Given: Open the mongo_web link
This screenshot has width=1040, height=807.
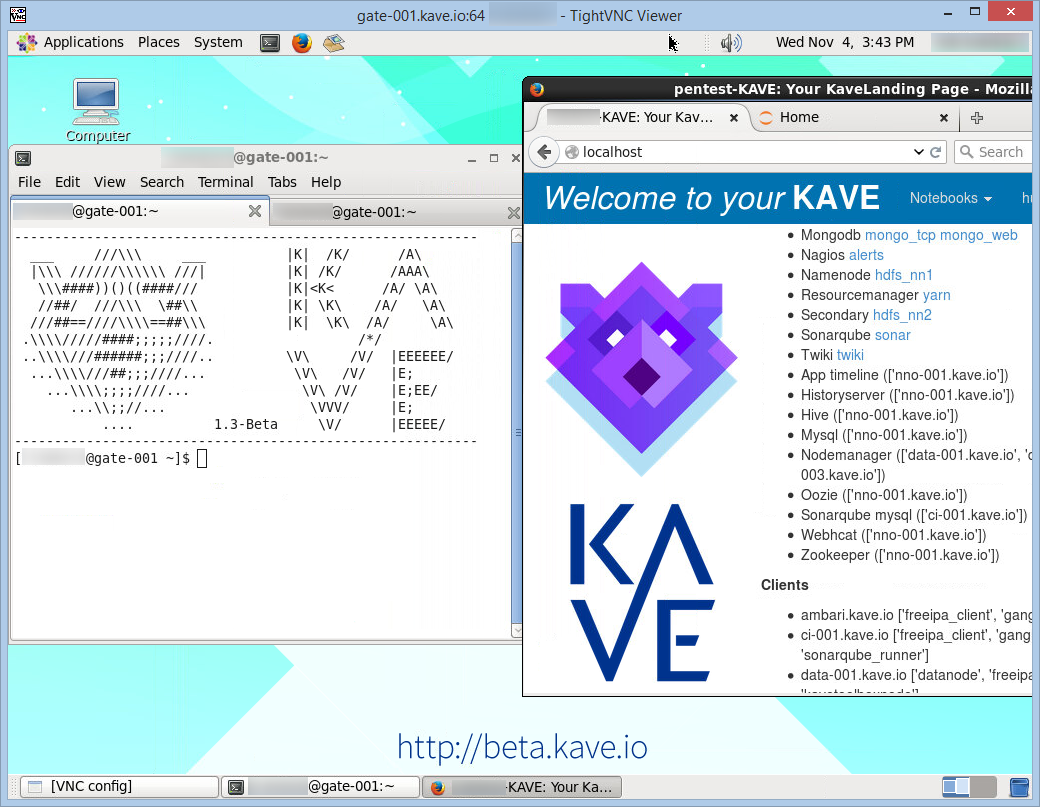Looking at the screenshot, I should point(978,235).
